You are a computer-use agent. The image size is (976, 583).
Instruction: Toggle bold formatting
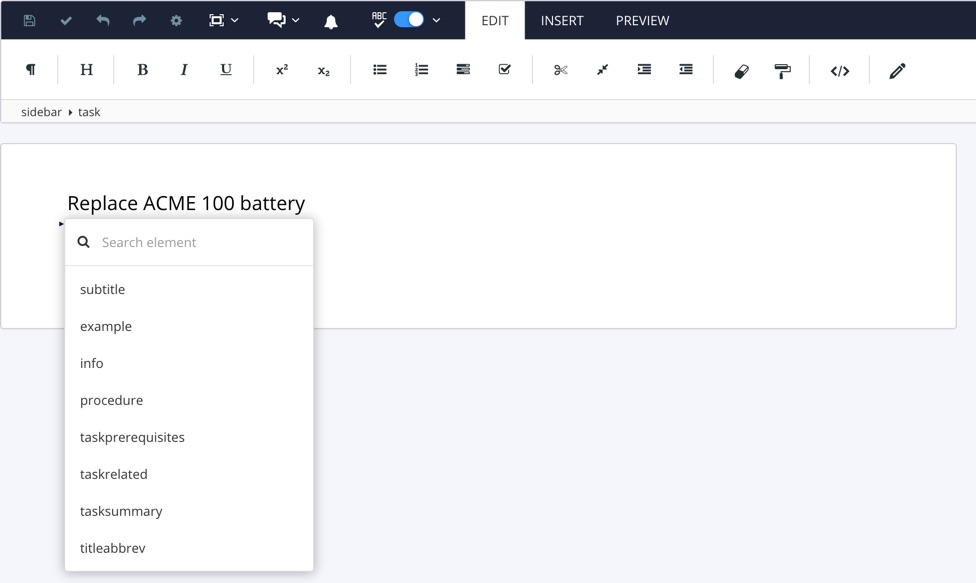click(x=142, y=70)
